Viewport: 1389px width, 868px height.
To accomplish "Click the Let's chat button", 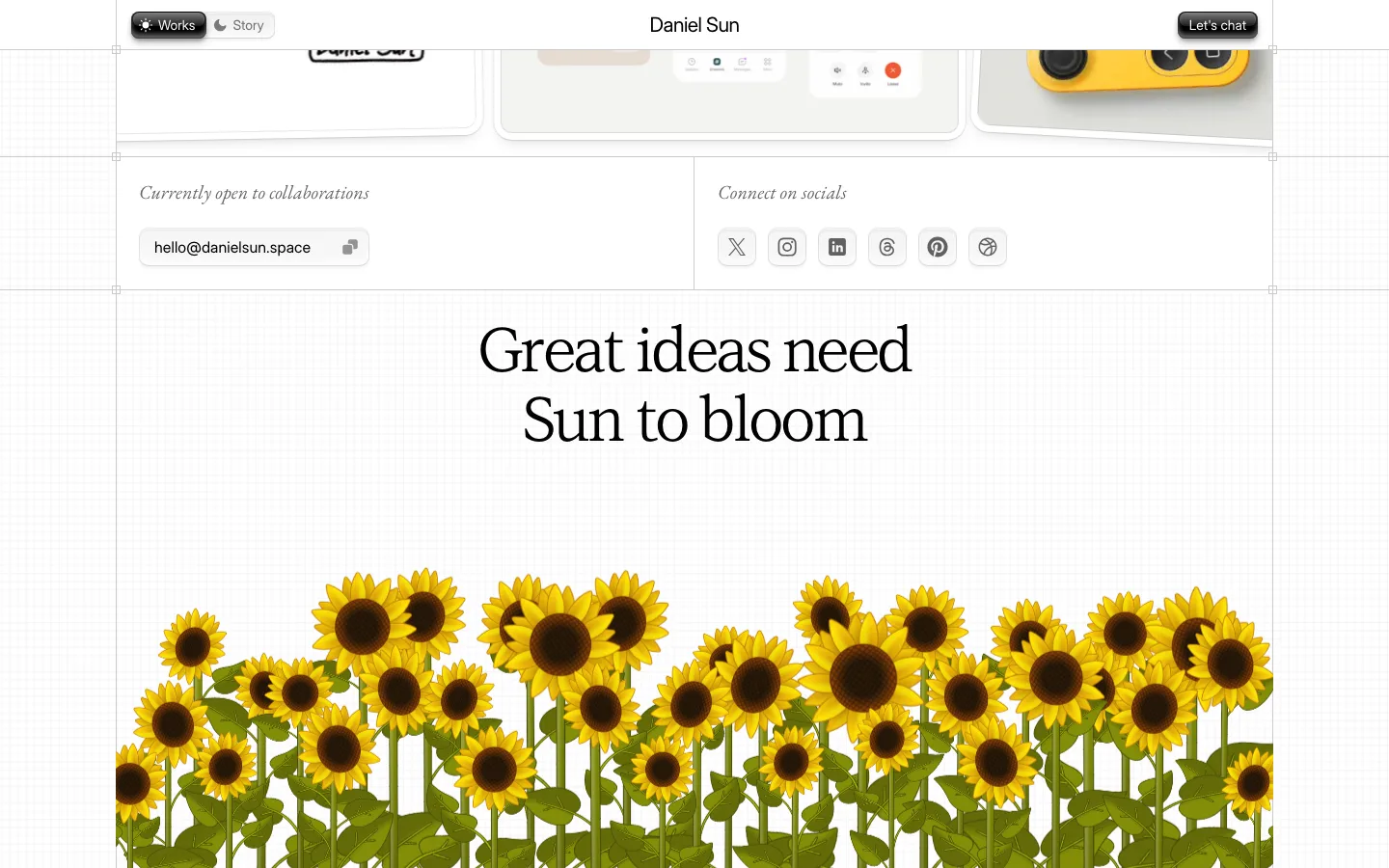I will tap(1217, 25).
